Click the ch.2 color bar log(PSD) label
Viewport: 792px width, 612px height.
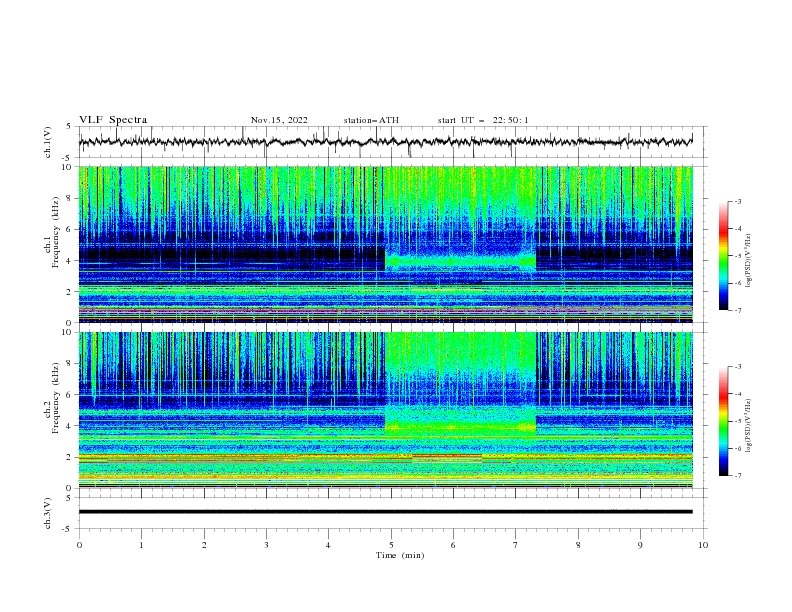tap(749, 426)
